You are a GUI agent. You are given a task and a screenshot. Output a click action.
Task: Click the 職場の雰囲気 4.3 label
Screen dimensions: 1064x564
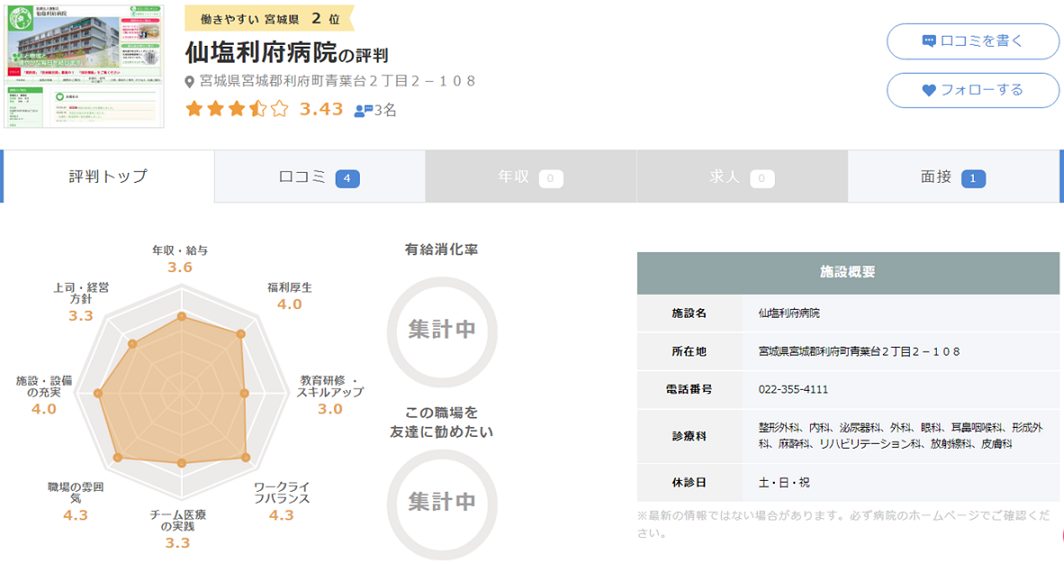click(75, 502)
